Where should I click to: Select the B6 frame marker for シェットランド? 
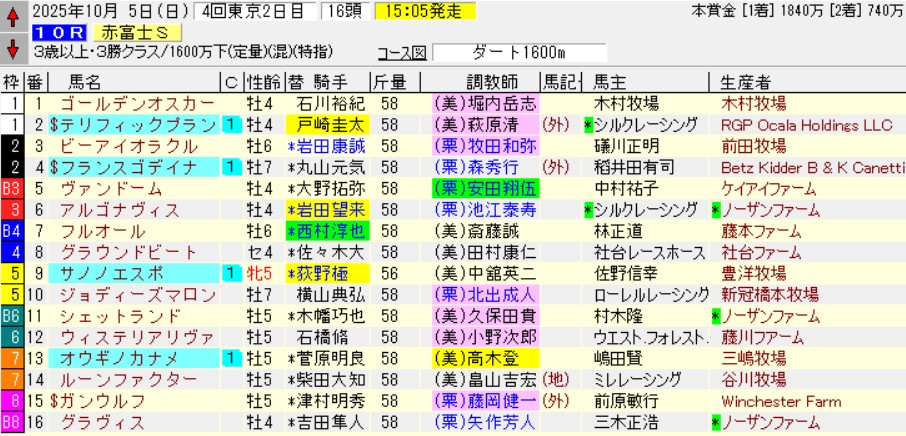click(12, 315)
